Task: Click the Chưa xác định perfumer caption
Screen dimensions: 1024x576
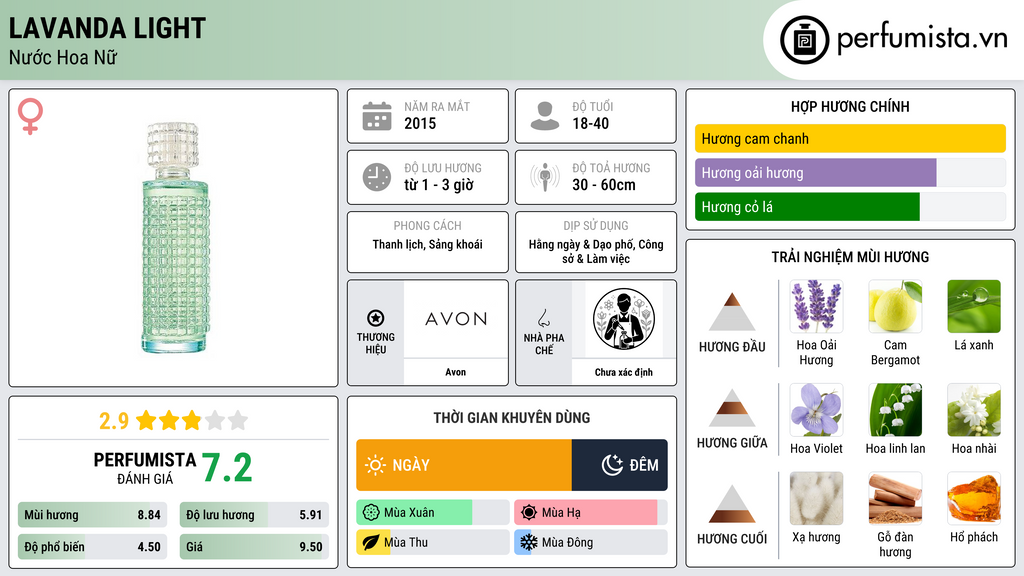Action: [x=624, y=372]
